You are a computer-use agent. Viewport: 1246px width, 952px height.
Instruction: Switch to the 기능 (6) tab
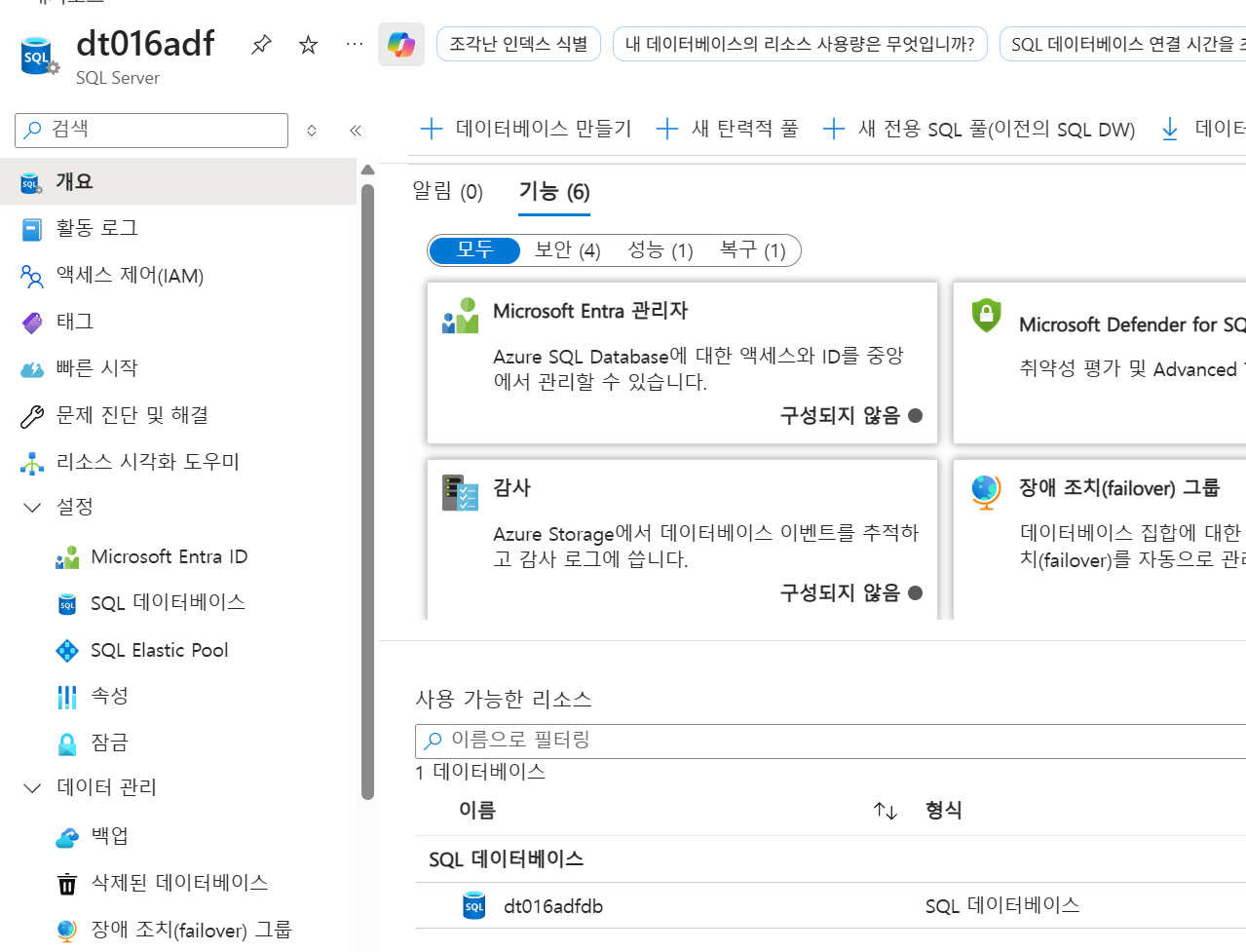click(554, 191)
